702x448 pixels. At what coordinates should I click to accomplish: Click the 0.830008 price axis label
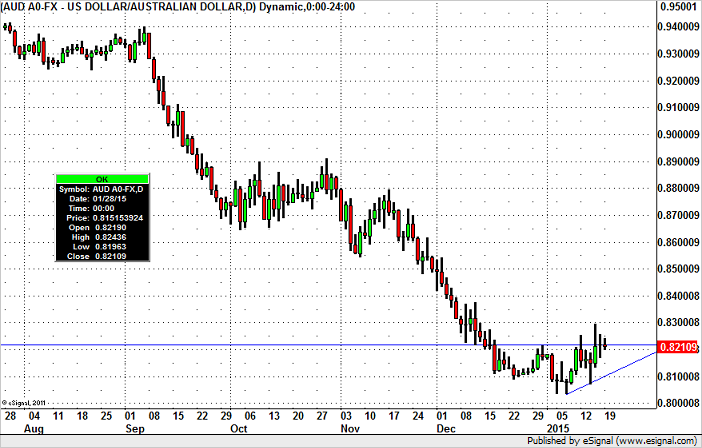678,323
